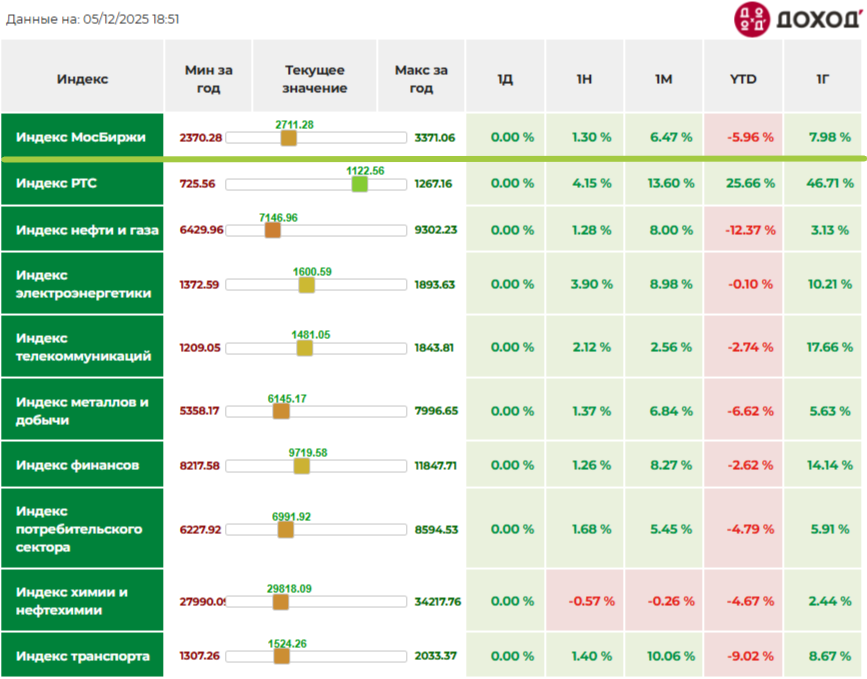Select the 25.66 % YTD cell
This screenshot has width=867, height=679.
tap(743, 183)
